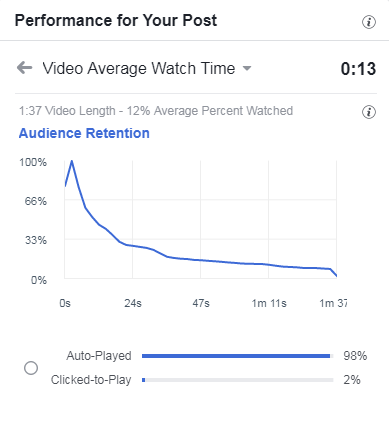Click the 66% label on the vertical axis
The height and width of the screenshot is (445, 389).
pyautogui.click(x=36, y=201)
